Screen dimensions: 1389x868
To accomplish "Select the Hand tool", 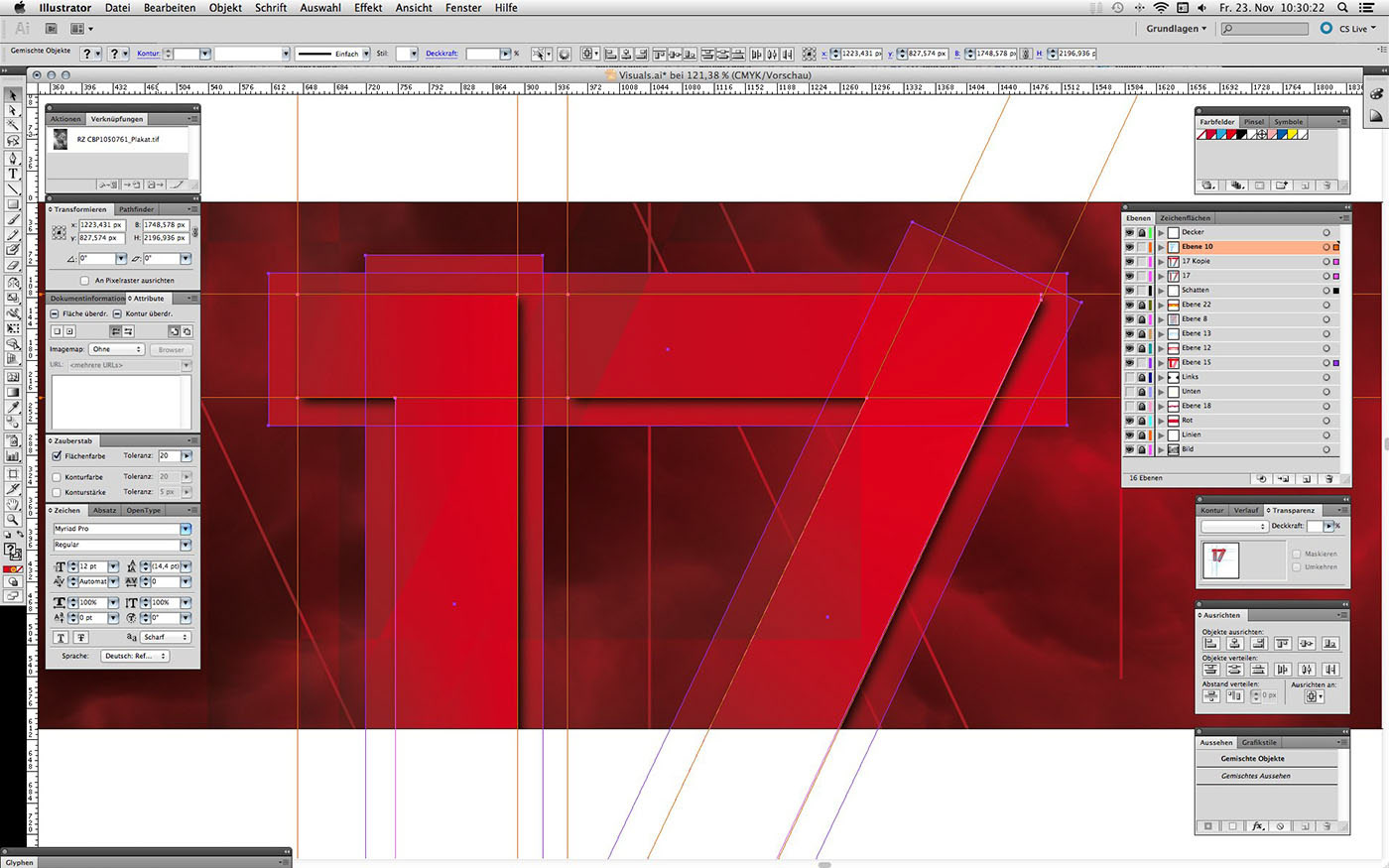I will pos(13,503).
